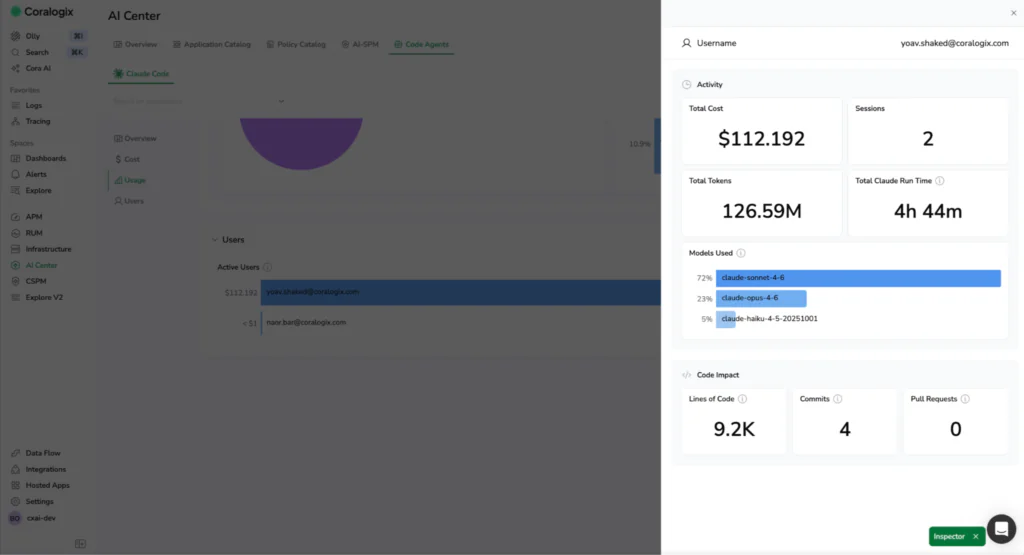Click the info icon next to Pull Requests
Viewport: 1024px width, 555px height.
[965, 399]
